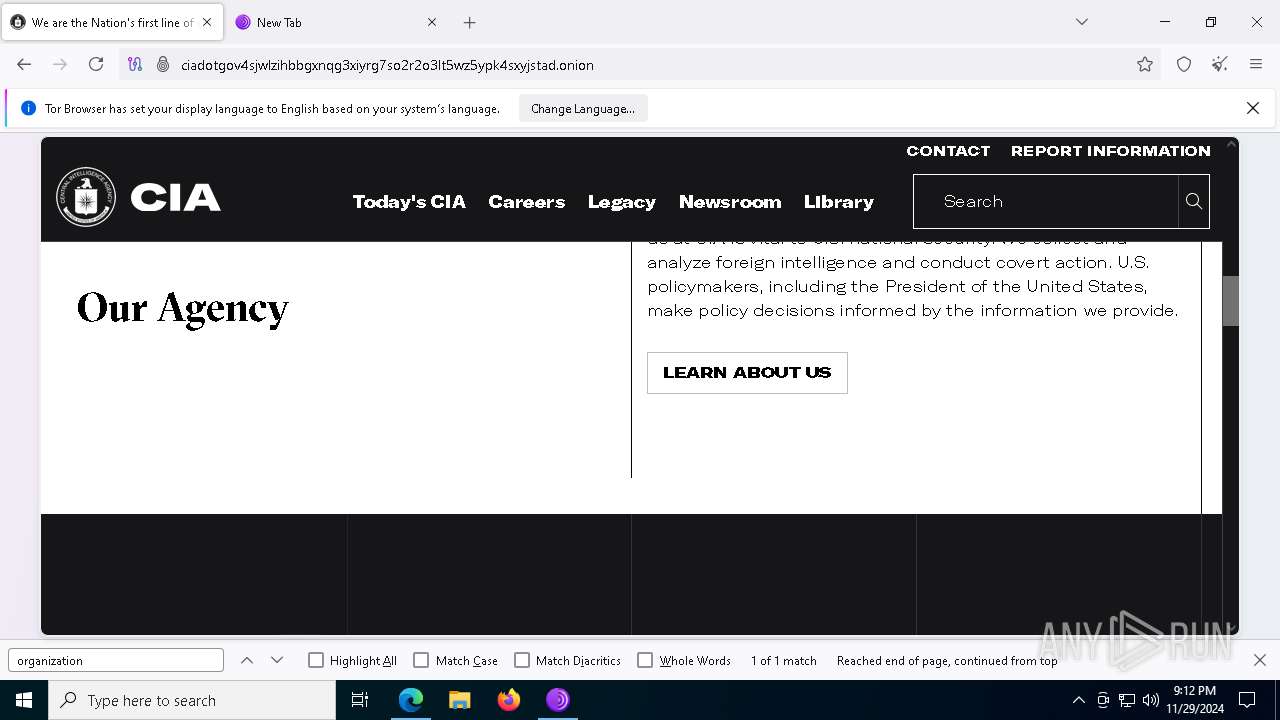The width and height of the screenshot is (1280, 720).
Task: Click the CIA seal logo
Action: (86, 197)
